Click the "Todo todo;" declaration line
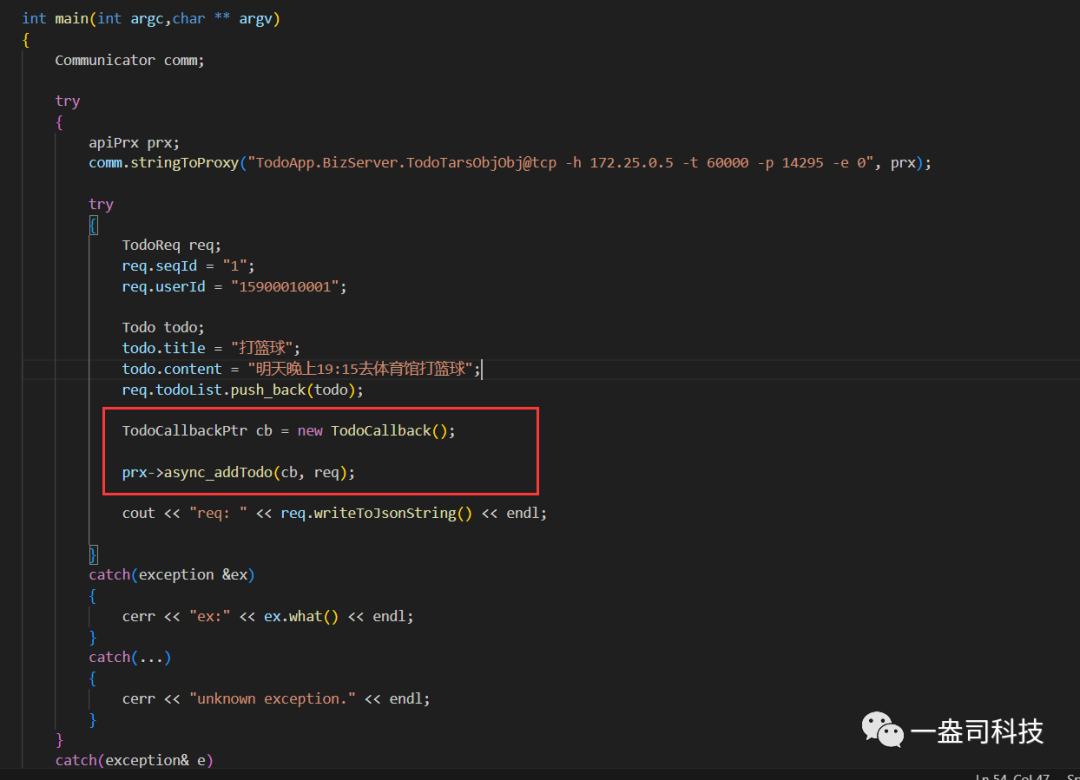The image size is (1080, 780). point(163,327)
